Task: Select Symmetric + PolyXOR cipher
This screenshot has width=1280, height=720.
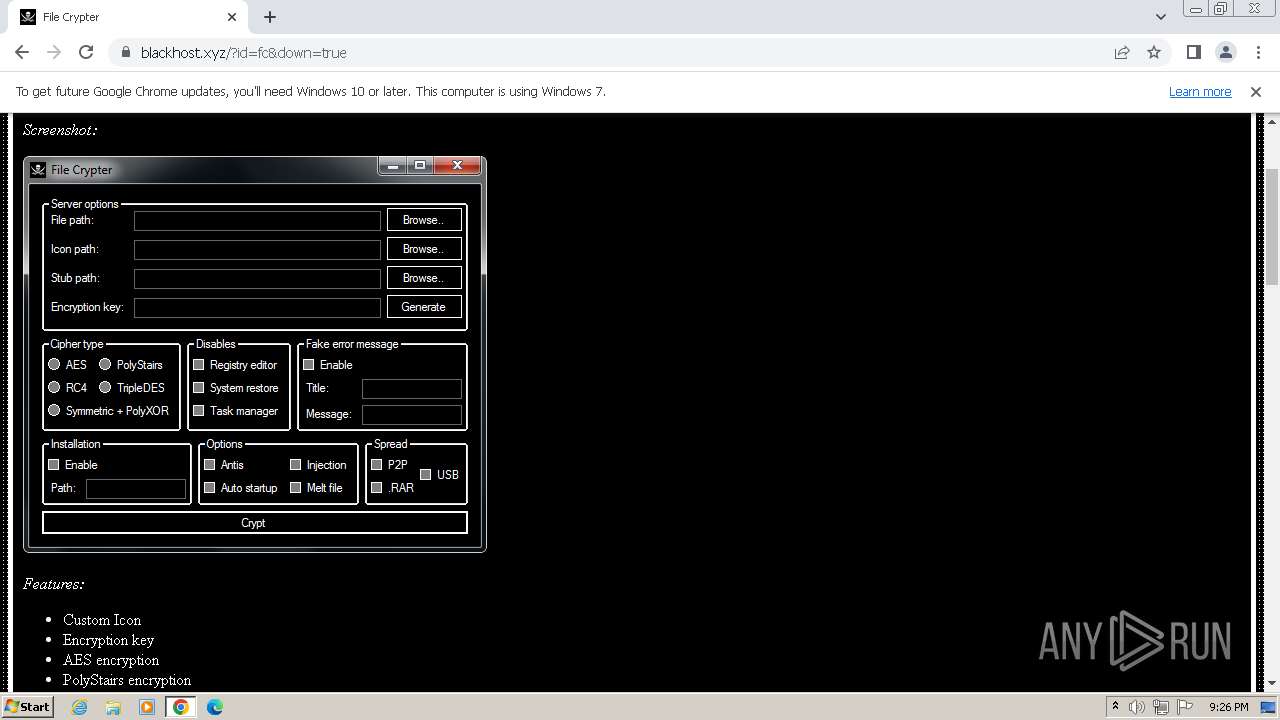Action: tap(55, 411)
